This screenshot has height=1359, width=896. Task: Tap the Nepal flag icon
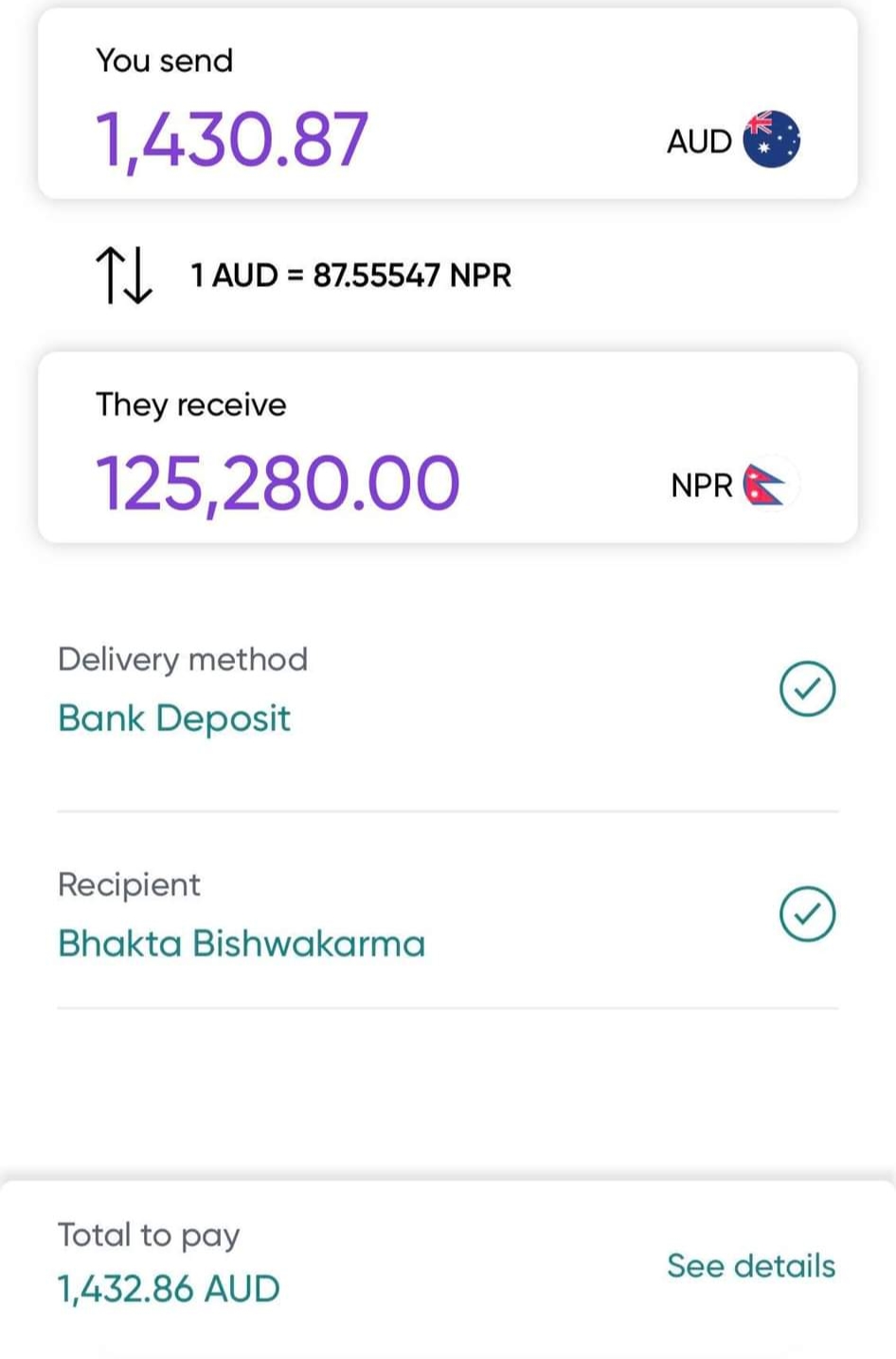coord(767,485)
